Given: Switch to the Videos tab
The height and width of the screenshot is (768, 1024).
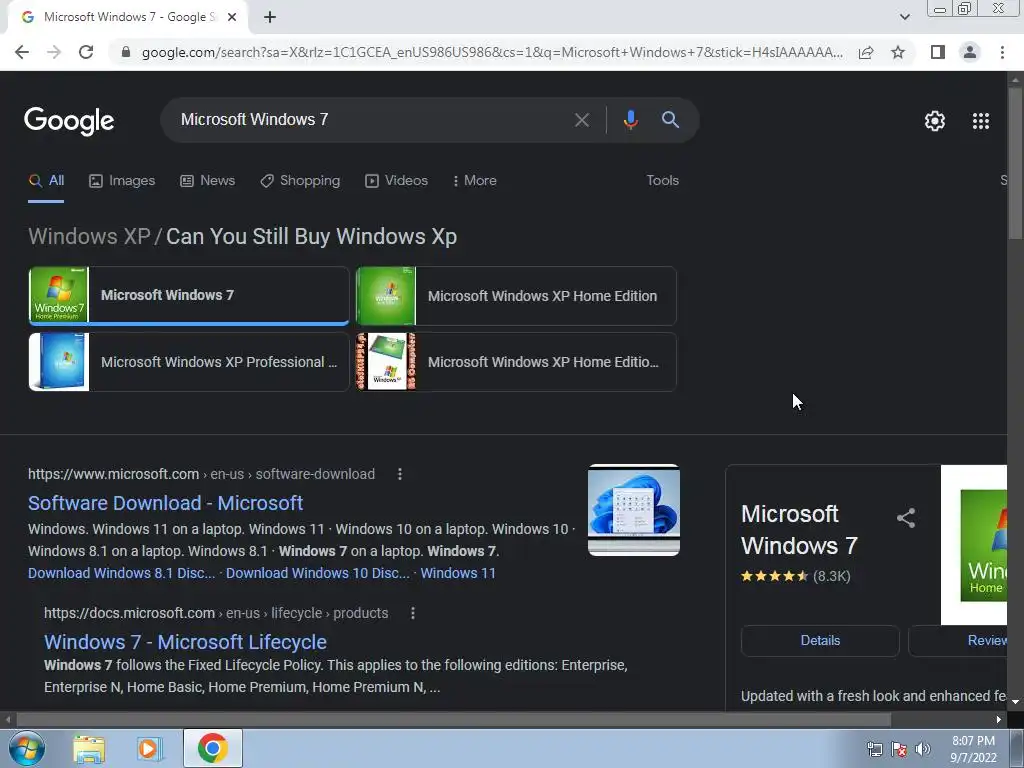Looking at the screenshot, I should pos(396,181).
